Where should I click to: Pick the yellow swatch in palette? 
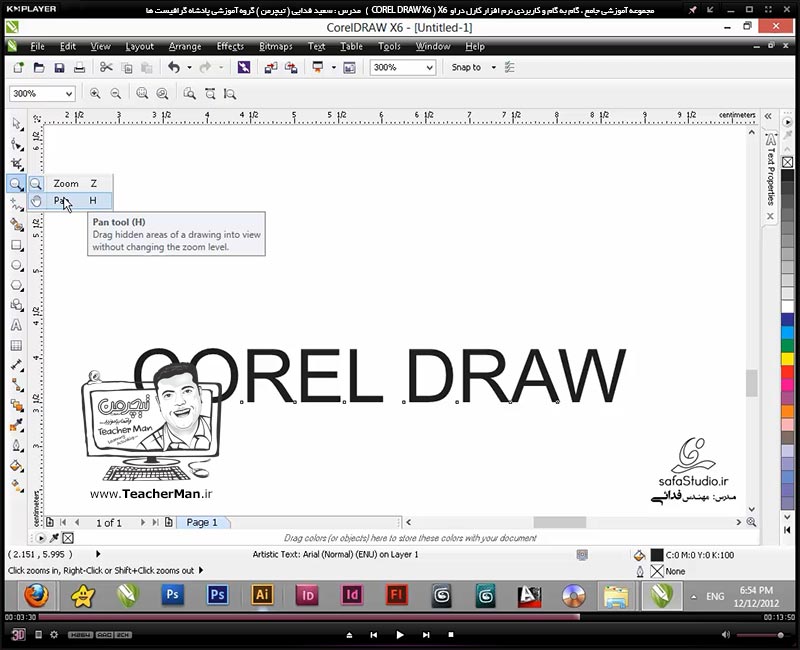point(788,359)
